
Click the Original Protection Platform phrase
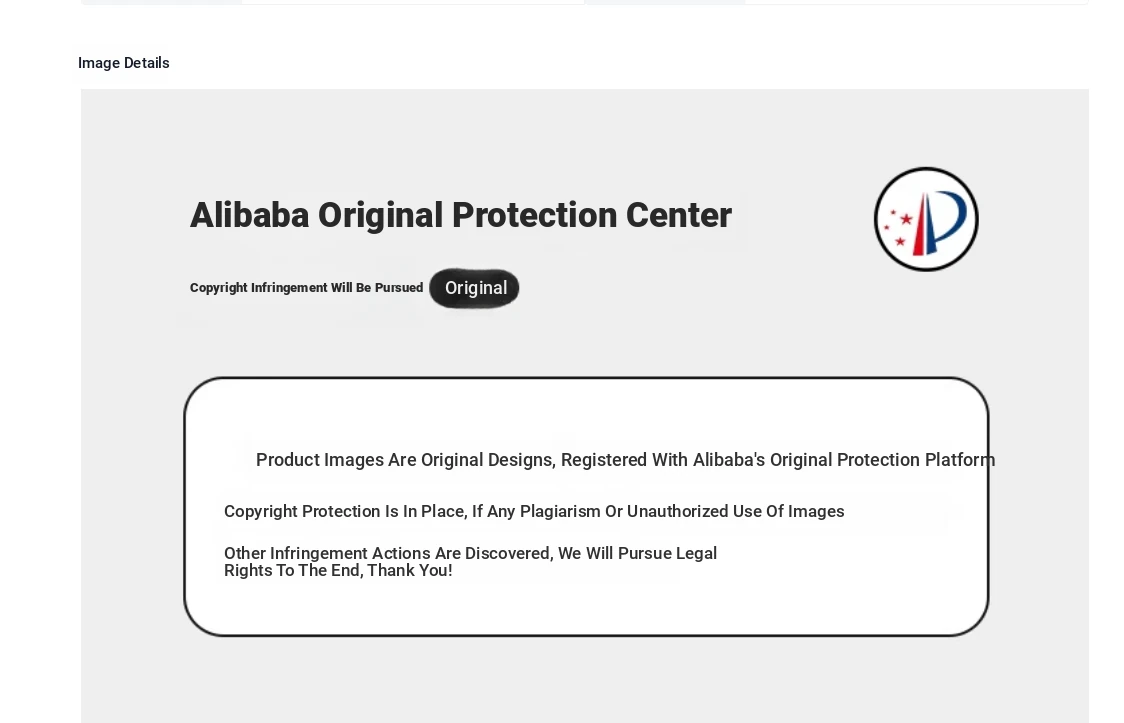click(882, 460)
